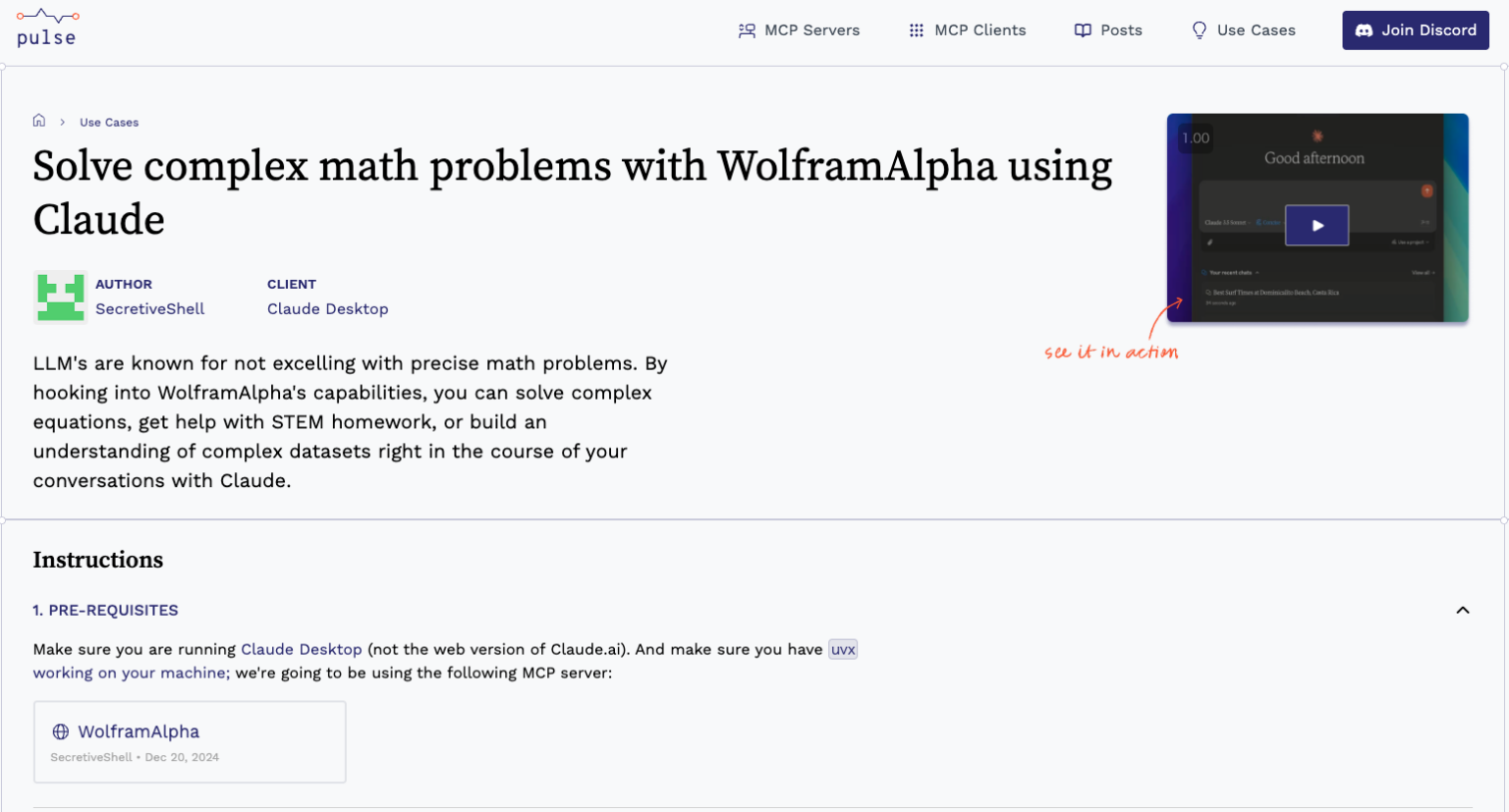
Task: Click the uvx code badge
Action: 842,649
